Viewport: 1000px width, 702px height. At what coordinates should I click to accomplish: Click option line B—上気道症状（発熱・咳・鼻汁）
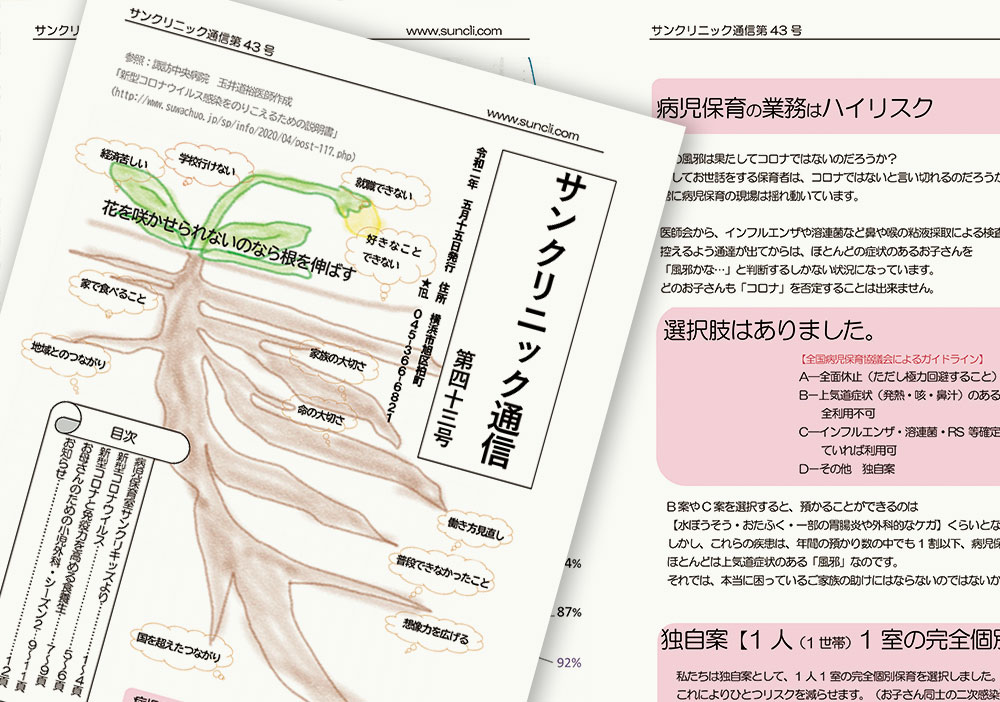(899, 395)
